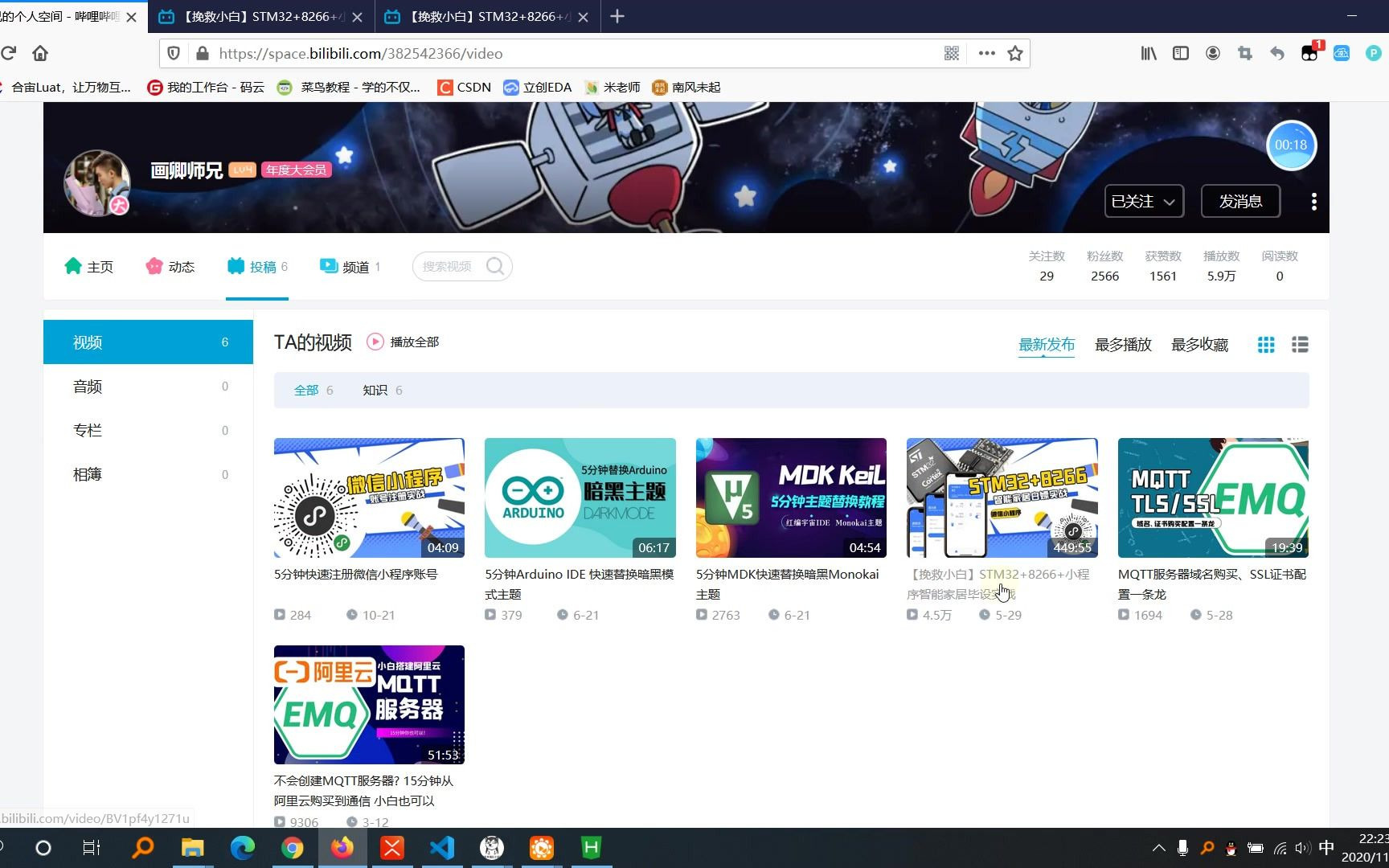The width and height of the screenshot is (1389, 868).
Task: Open the 频道 tab
Action: pos(350,266)
